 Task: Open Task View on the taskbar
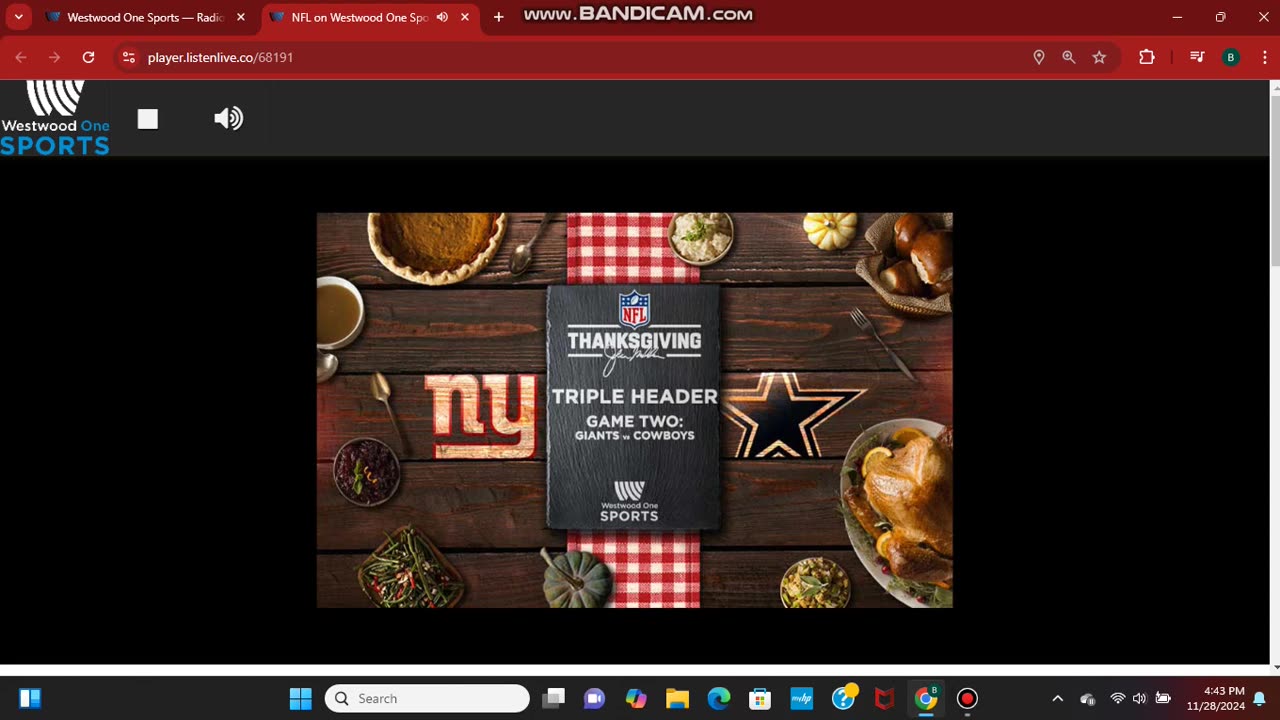553,698
